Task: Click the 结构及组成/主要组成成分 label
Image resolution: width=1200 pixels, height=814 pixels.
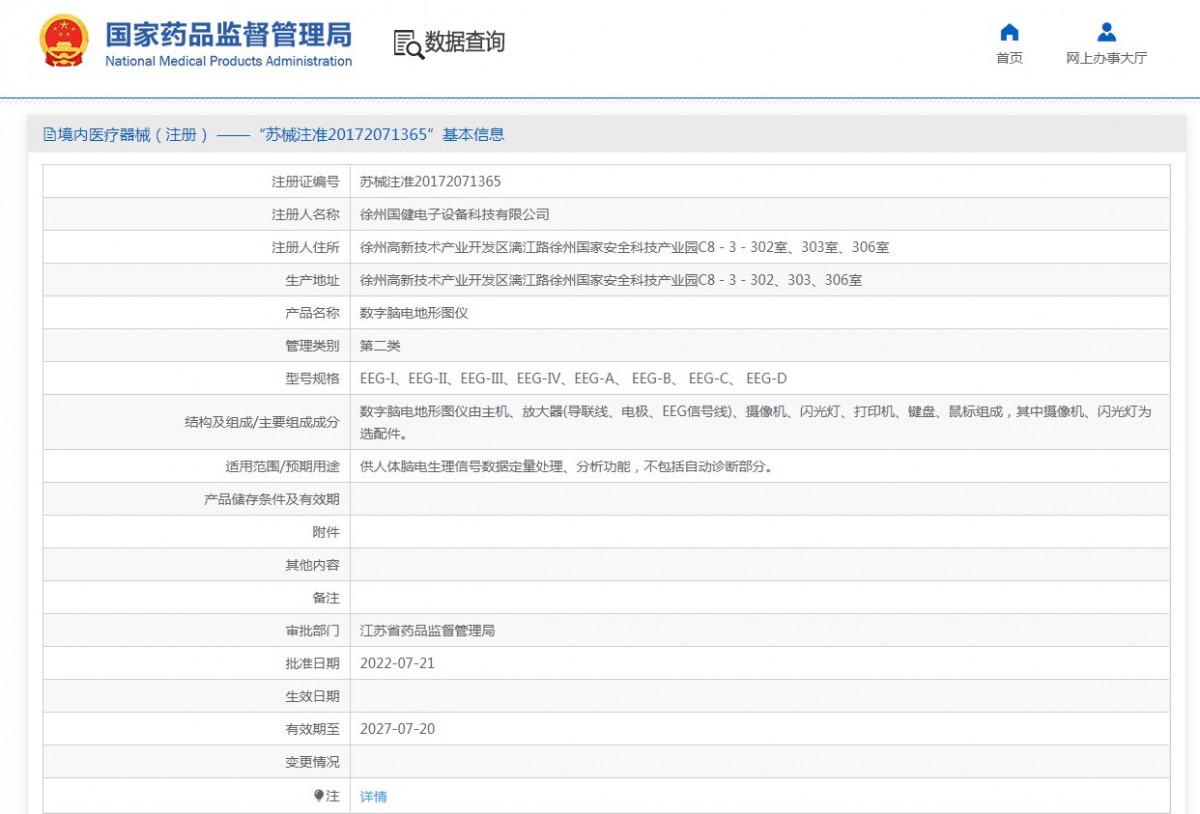Action: click(262, 423)
